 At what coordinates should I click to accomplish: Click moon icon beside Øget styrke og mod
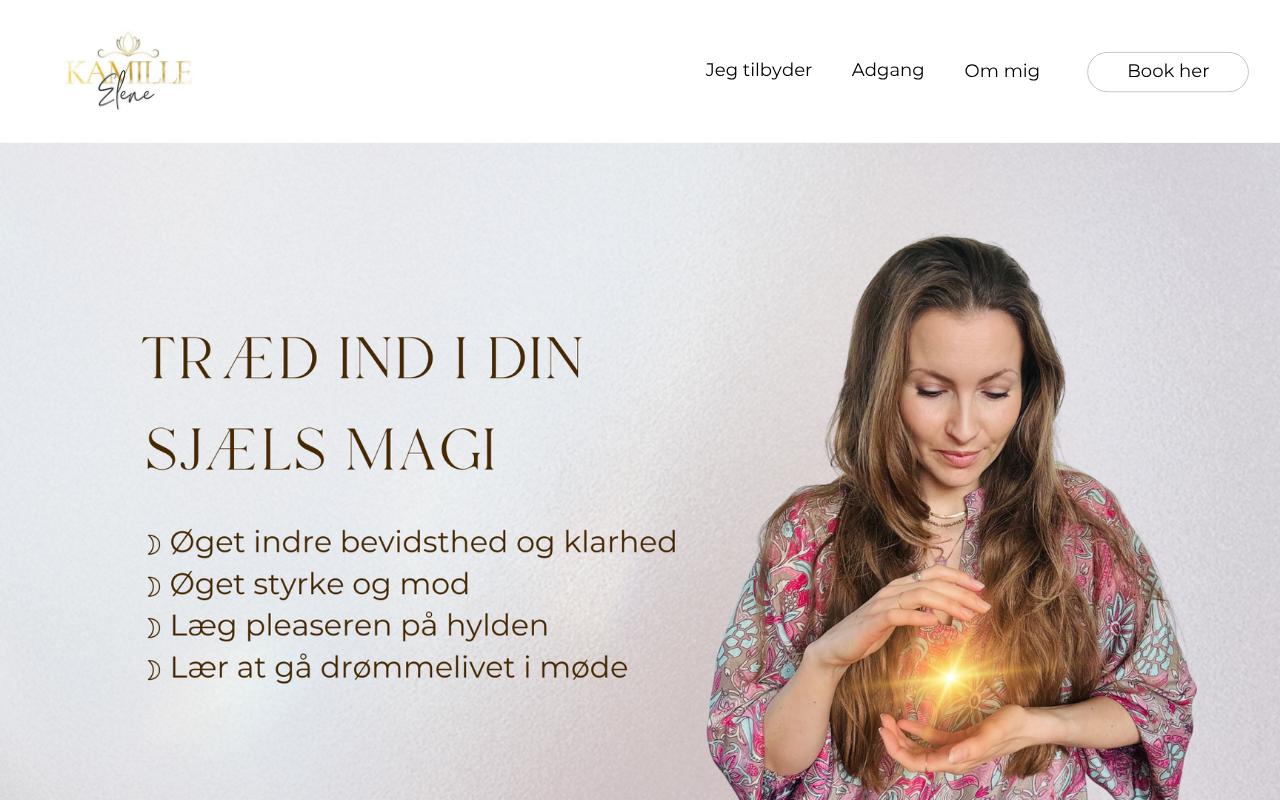click(x=153, y=587)
